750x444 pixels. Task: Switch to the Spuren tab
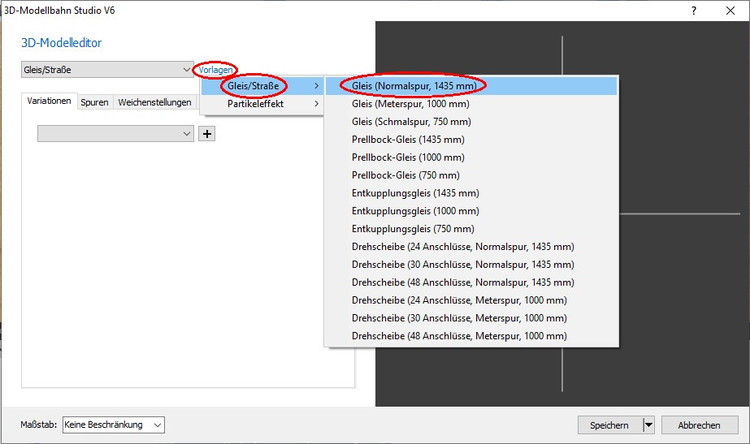pyautogui.click(x=95, y=102)
